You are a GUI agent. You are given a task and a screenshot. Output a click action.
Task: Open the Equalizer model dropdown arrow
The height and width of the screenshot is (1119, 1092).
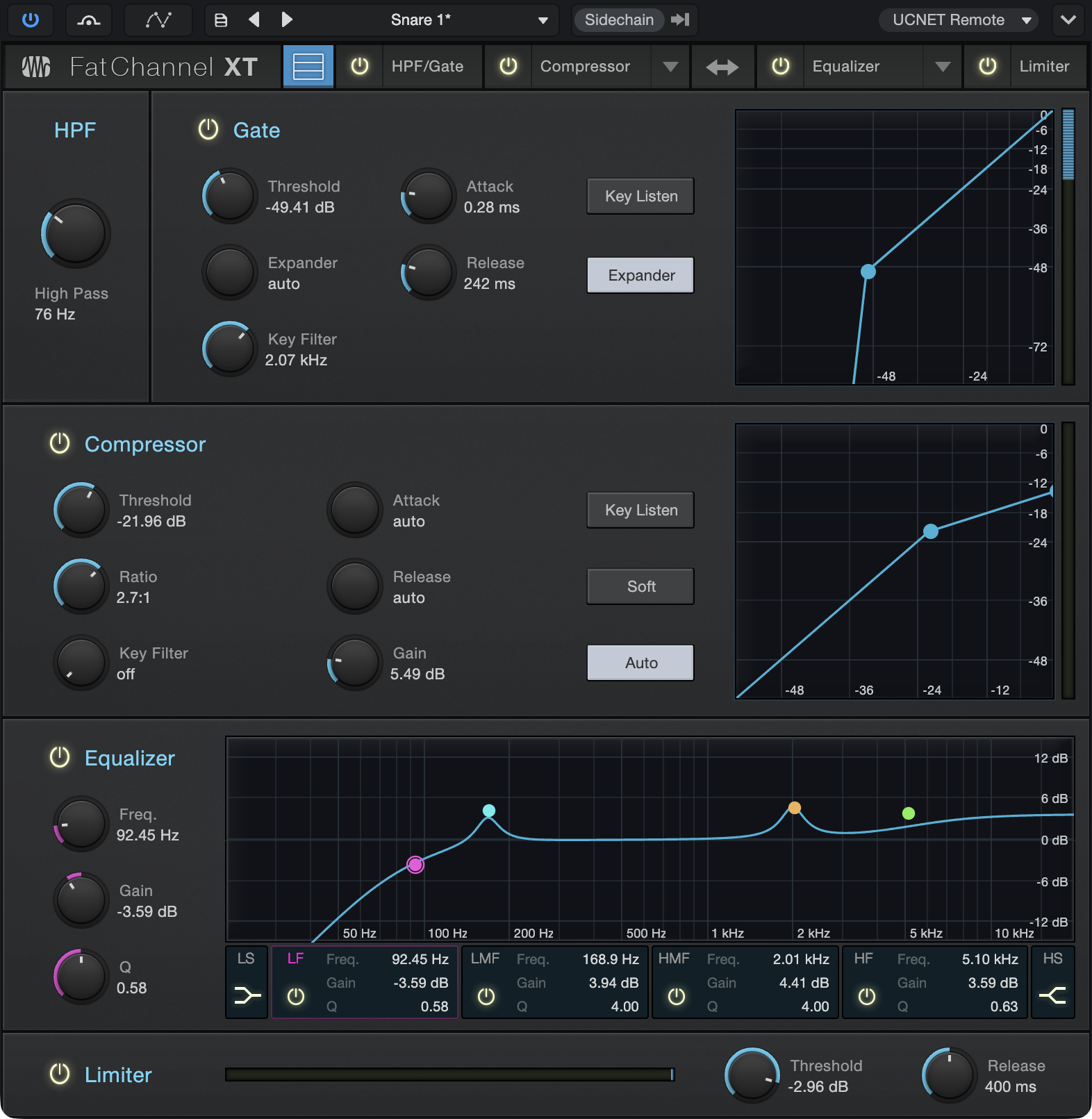pos(943,67)
